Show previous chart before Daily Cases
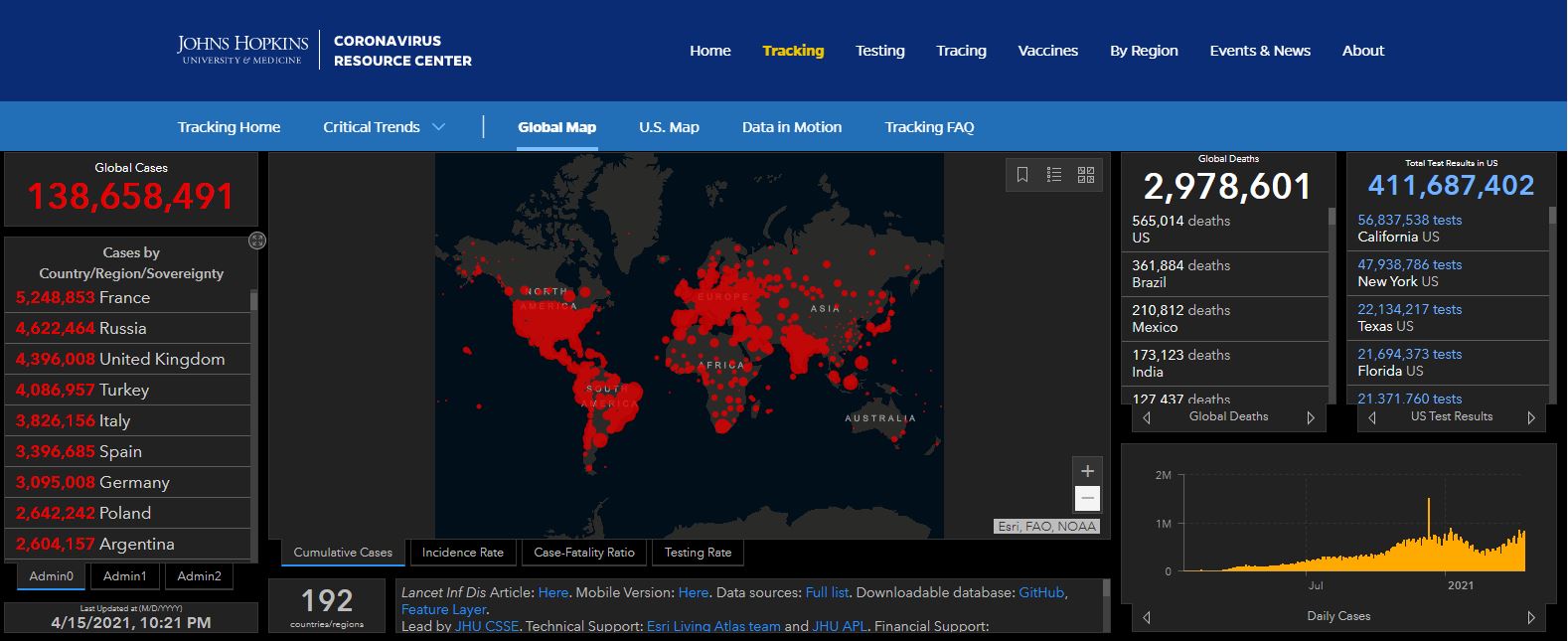1568x641 pixels. click(x=1147, y=617)
